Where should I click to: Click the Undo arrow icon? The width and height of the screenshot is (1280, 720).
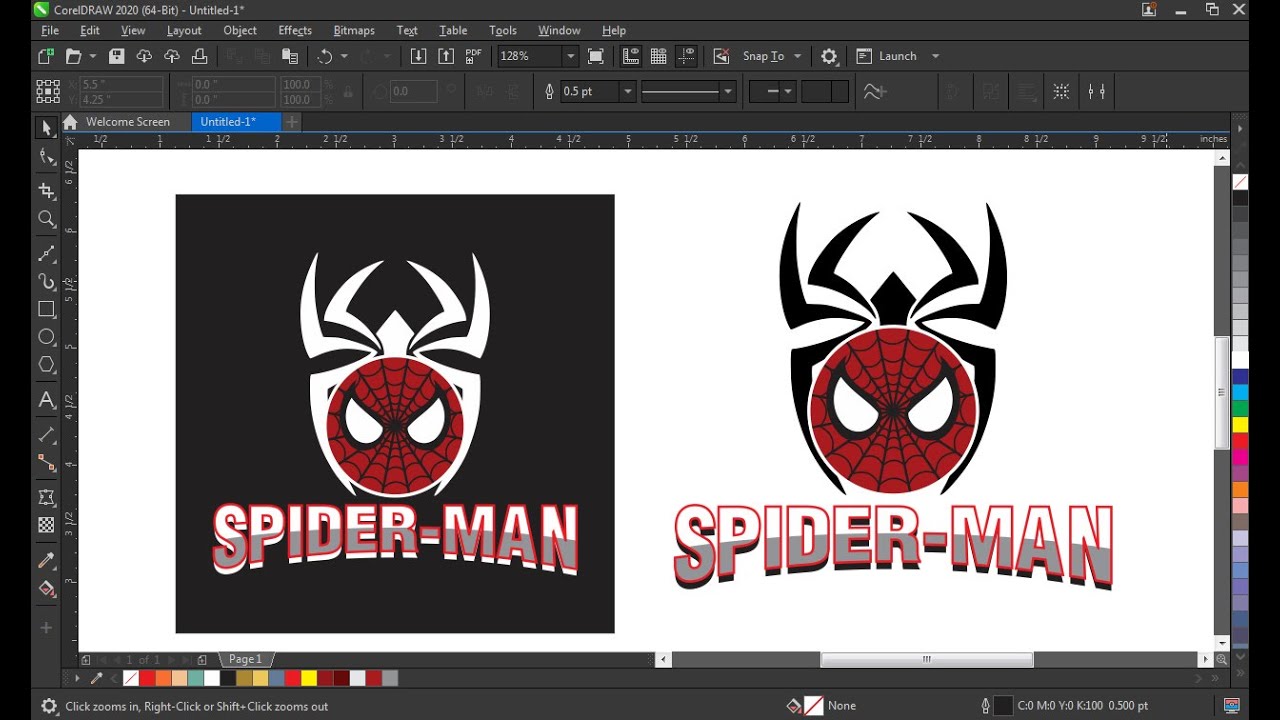click(x=325, y=56)
